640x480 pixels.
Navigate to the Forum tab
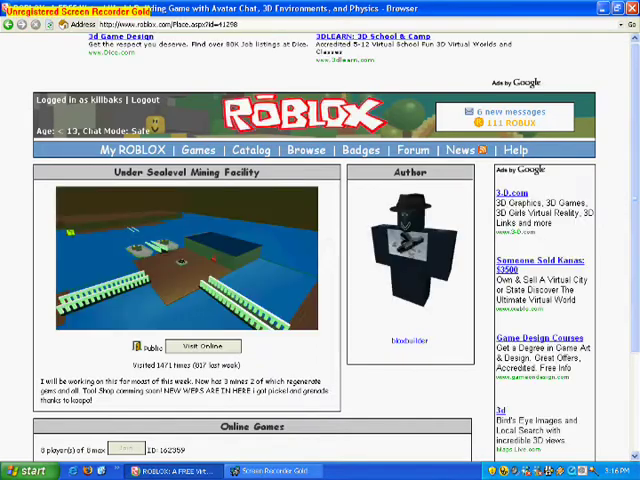click(413, 150)
